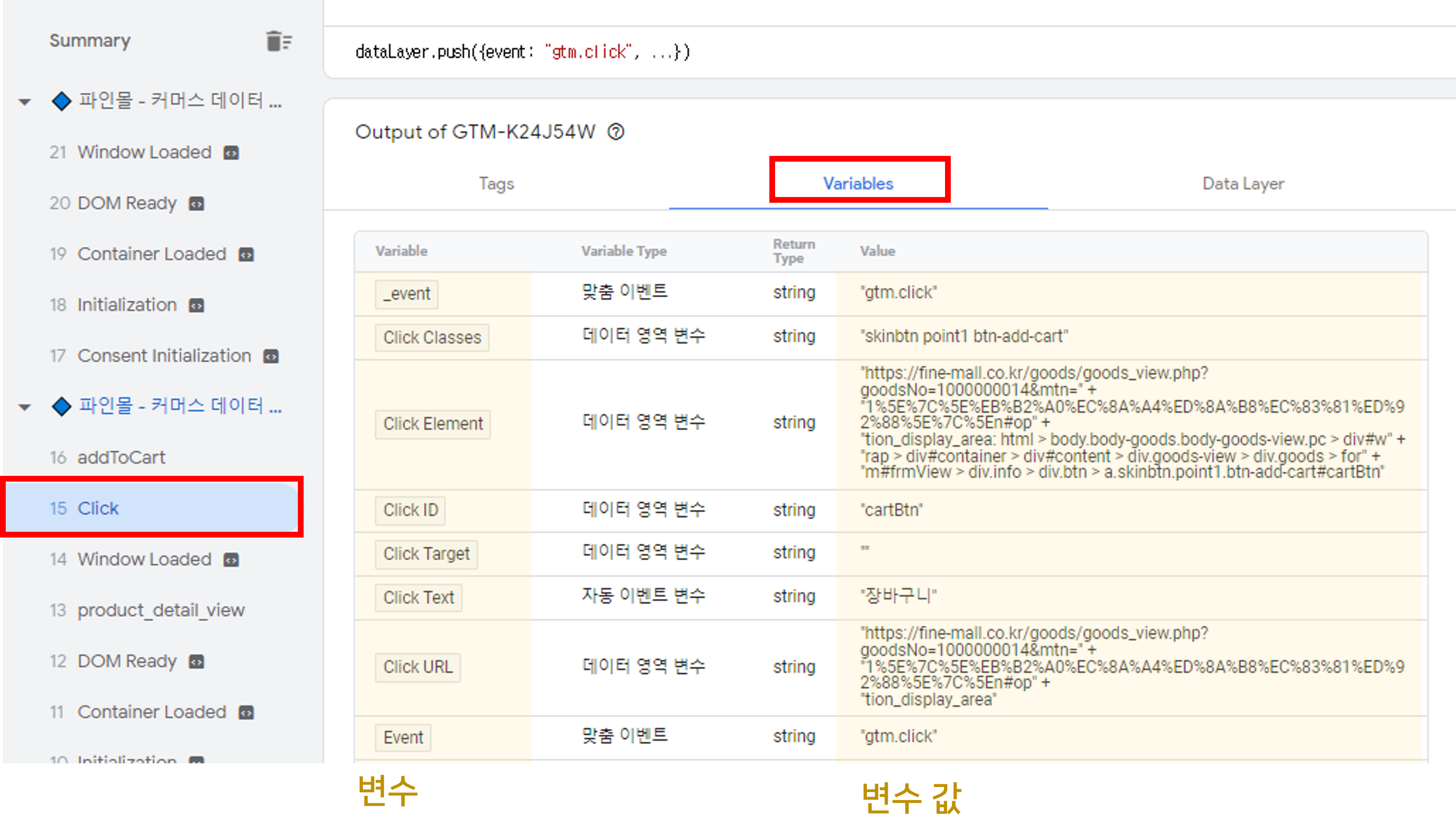Click API icon beside 20 DOM Ready

[x=197, y=204]
